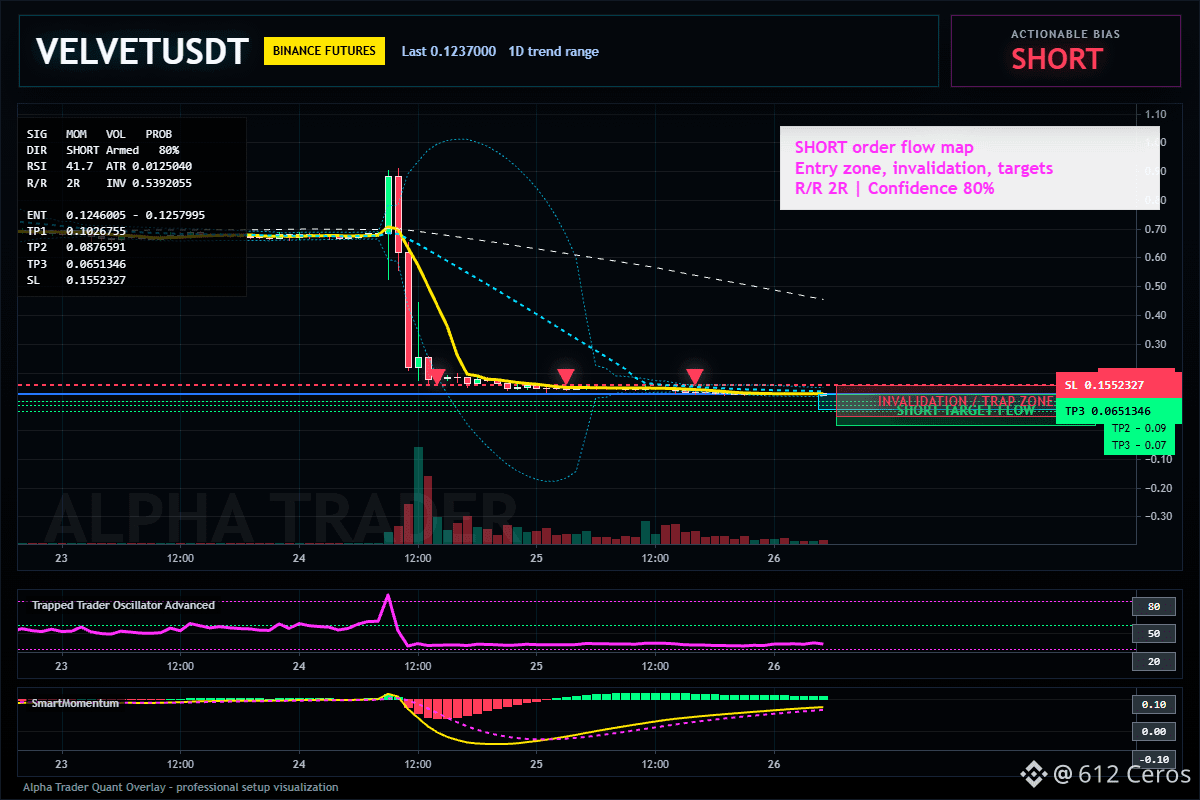Screen dimensions: 1200x800
Task: Click date 24 on the oscillator time axis
Action: point(299,665)
